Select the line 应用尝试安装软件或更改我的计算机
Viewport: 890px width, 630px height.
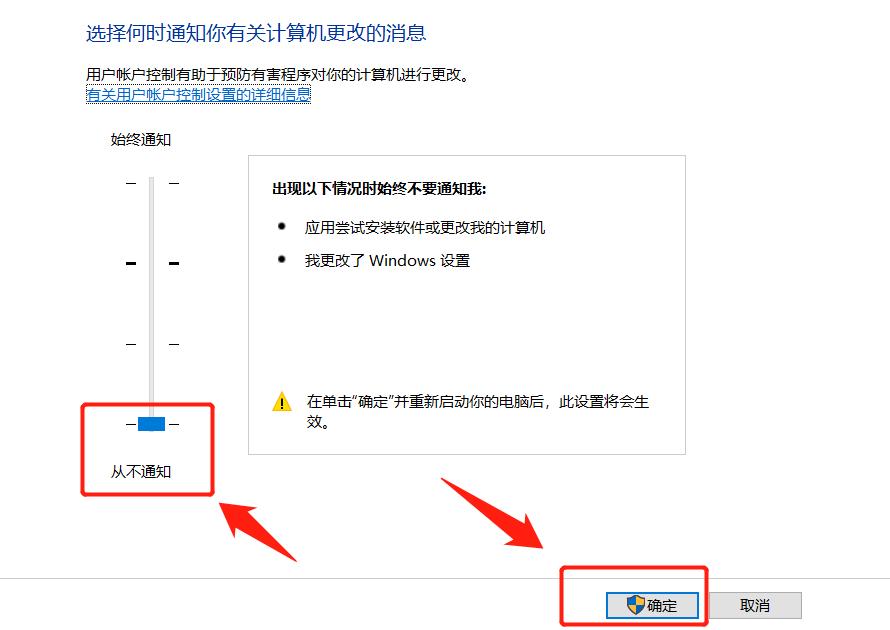pos(425,228)
